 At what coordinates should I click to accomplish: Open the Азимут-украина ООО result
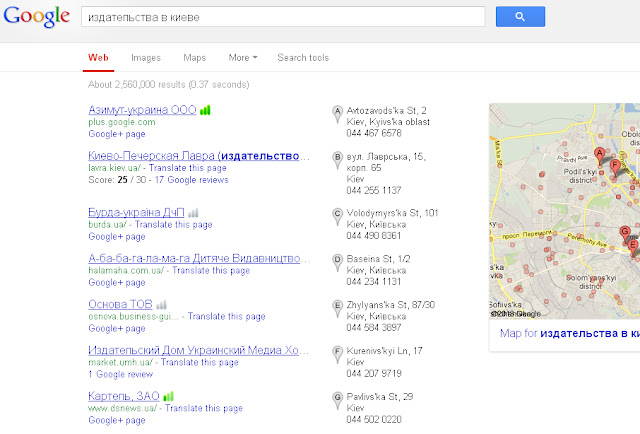click(x=142, y=110)
